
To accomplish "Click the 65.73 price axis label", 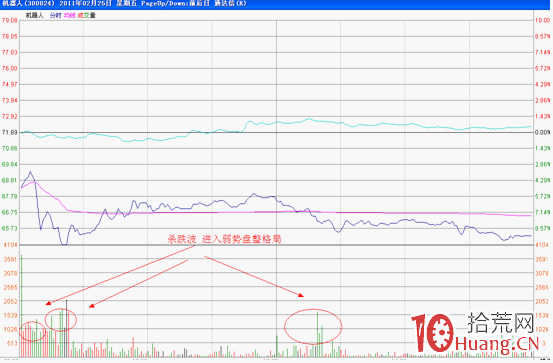I will (10, 228).
